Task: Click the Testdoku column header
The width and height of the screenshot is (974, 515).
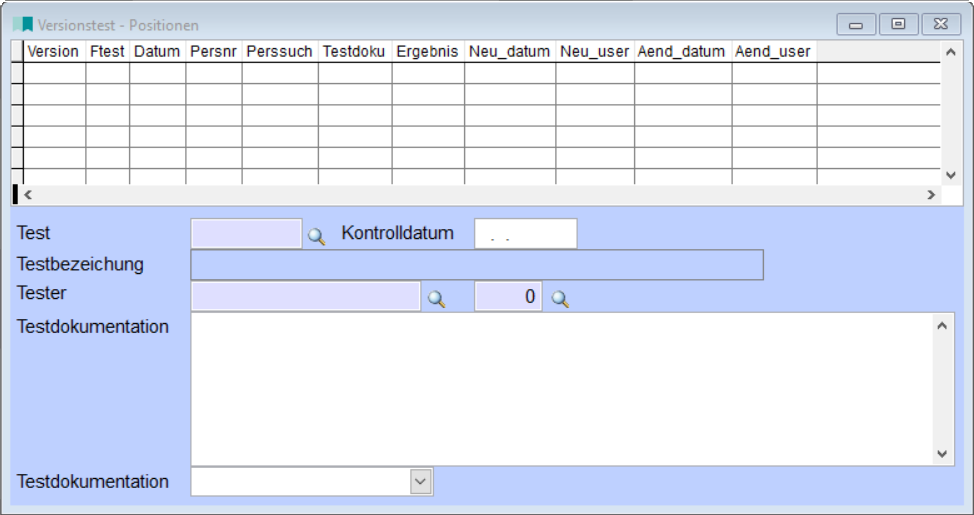Action: (x=354, y=52)
